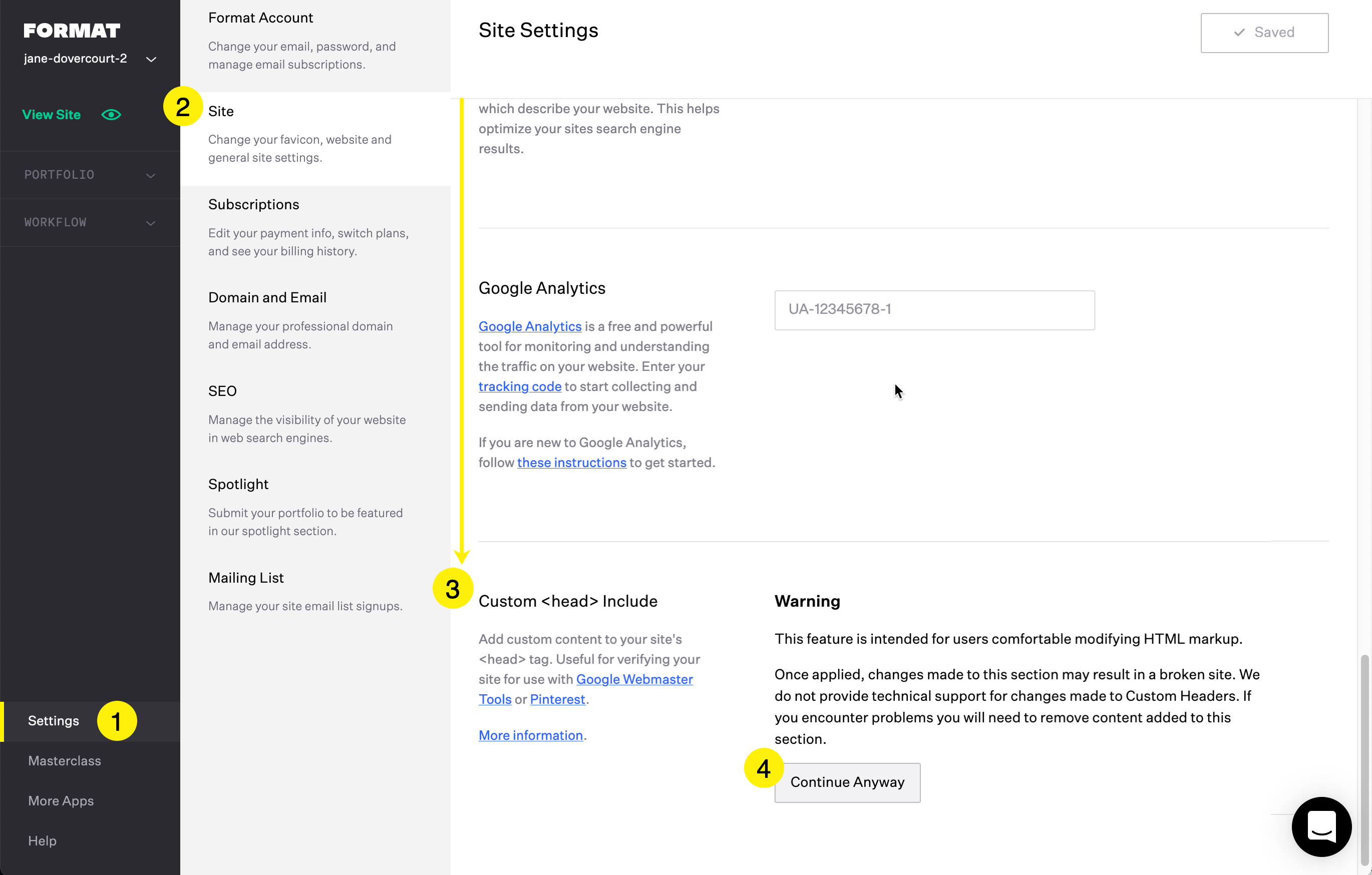Viewport: 1372px width, 875px height.
Task: Click the Continue Anyway button
Action: [x=847, y=782]
